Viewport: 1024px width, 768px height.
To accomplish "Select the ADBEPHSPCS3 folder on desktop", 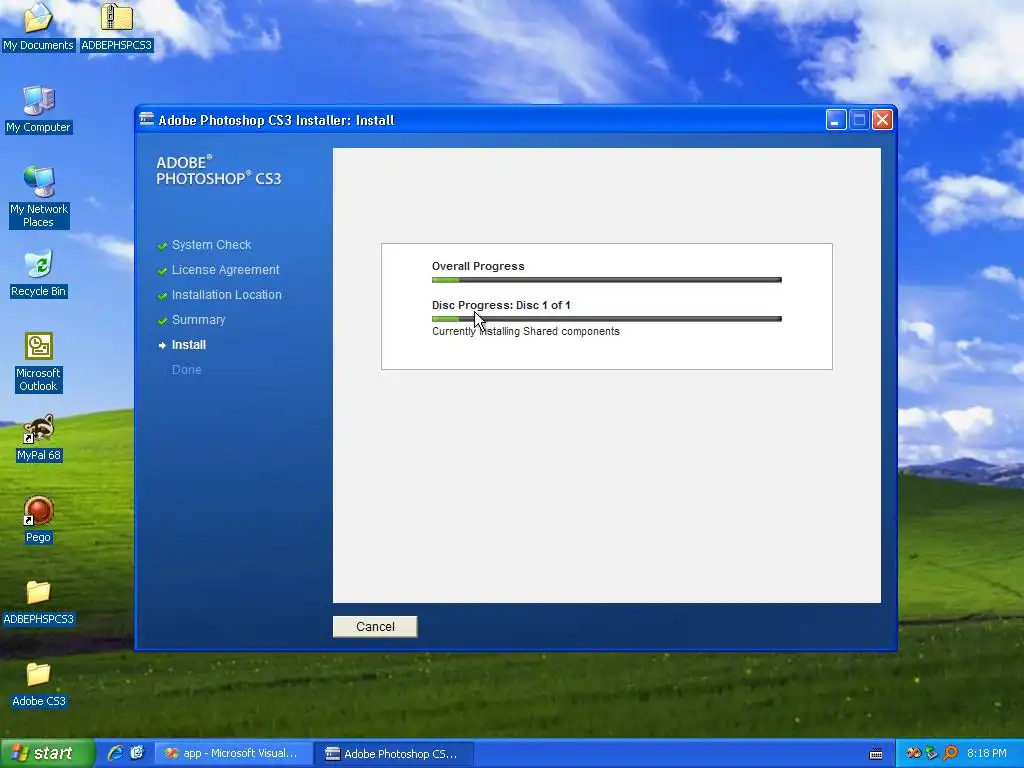I will click(x=39, y=601).
